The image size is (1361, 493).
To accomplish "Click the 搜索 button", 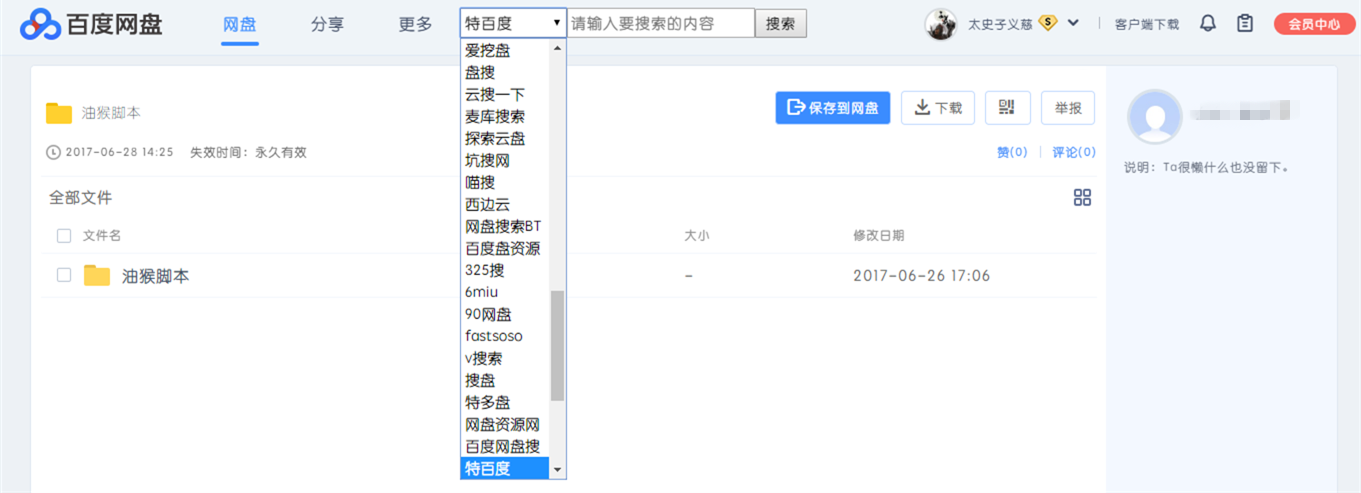I will [x=781, y=23].
